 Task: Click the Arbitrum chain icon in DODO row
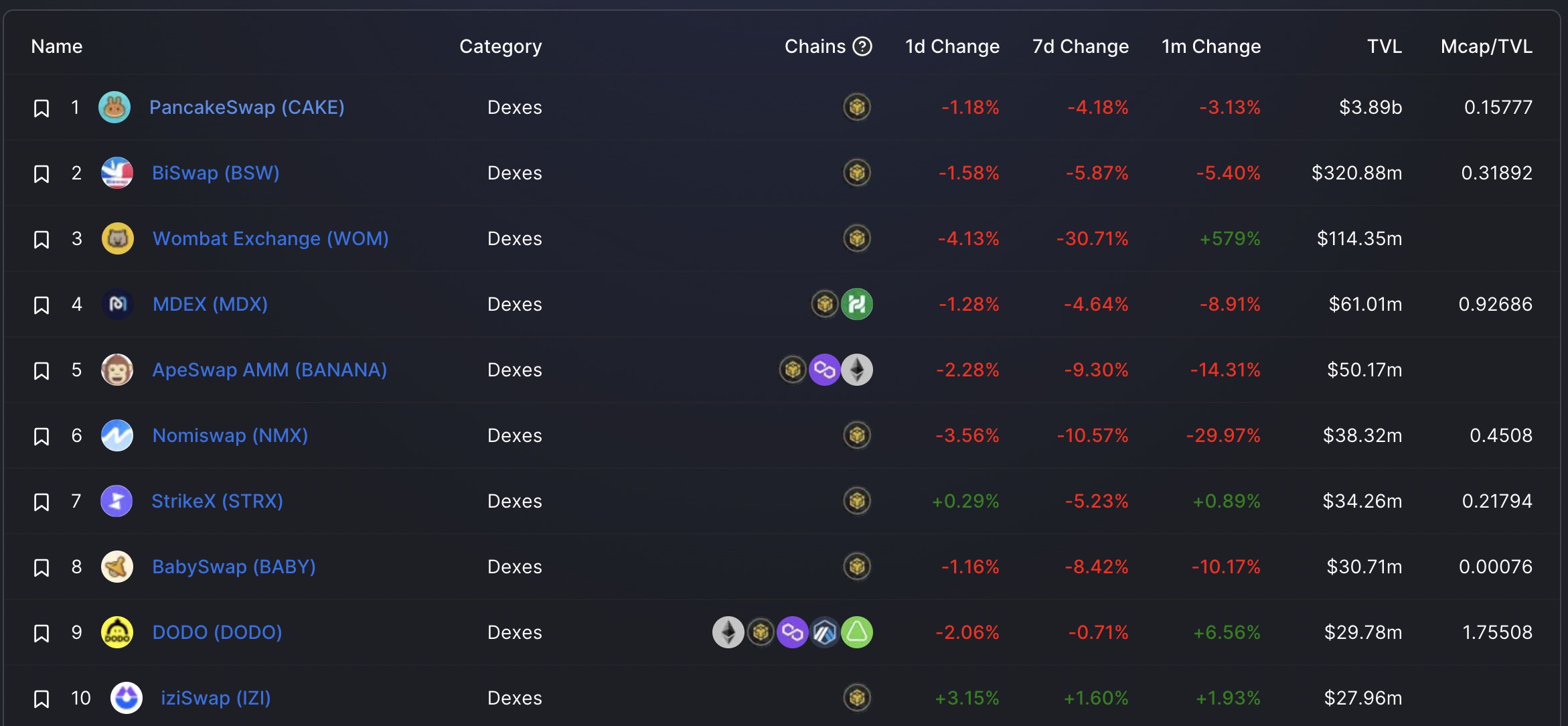825,632
